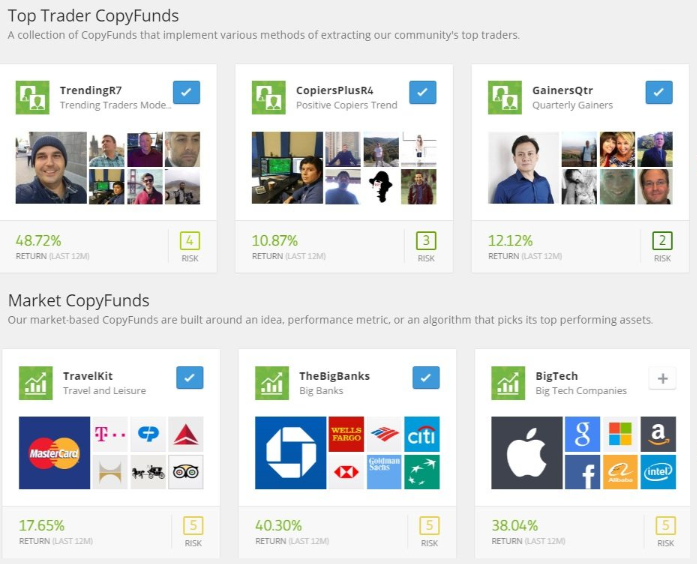Add BigTech with the plus button

[x=662, y=378]
